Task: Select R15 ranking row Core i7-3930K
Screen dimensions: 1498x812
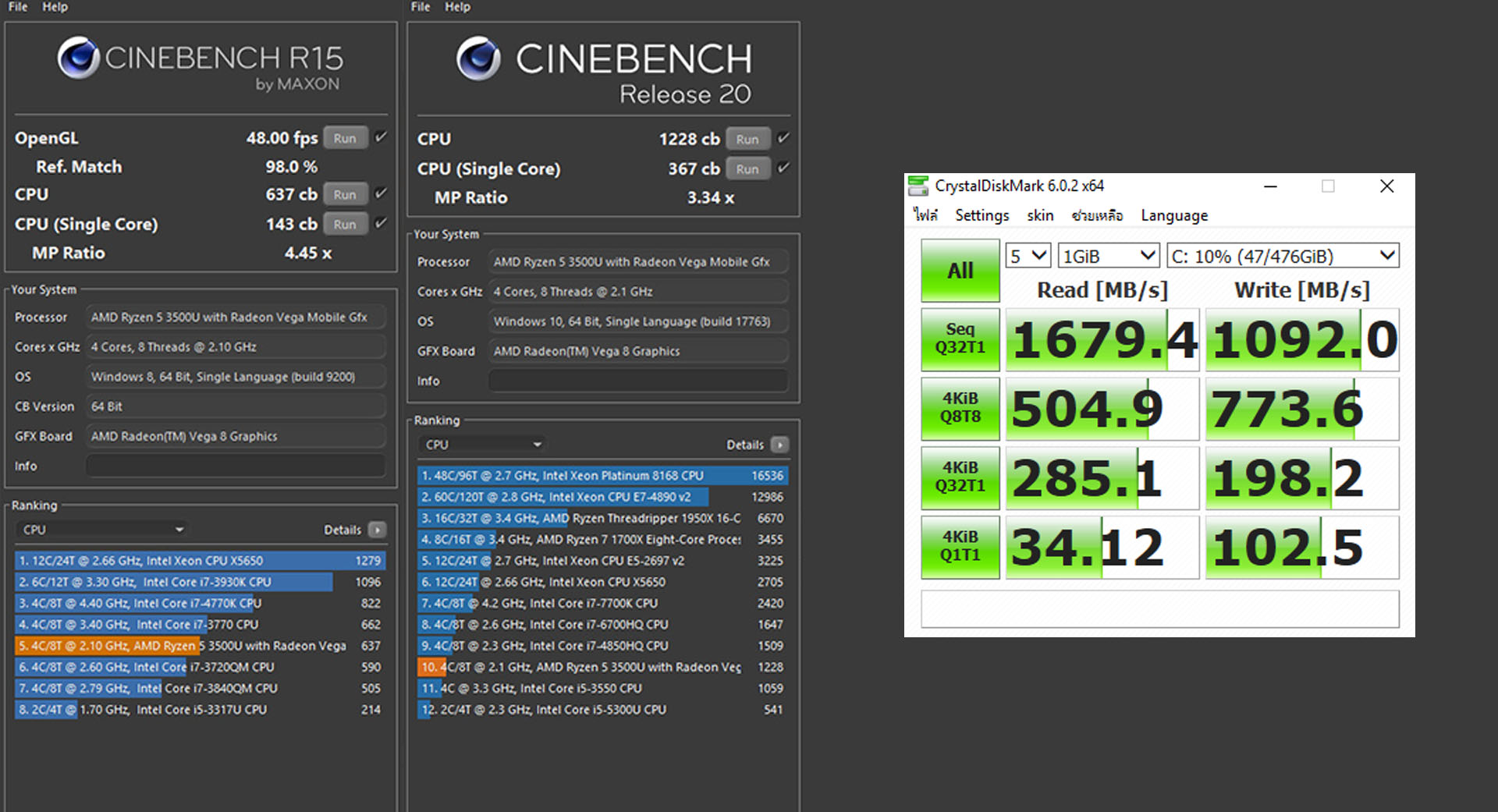Action: (x=200, y=582)
